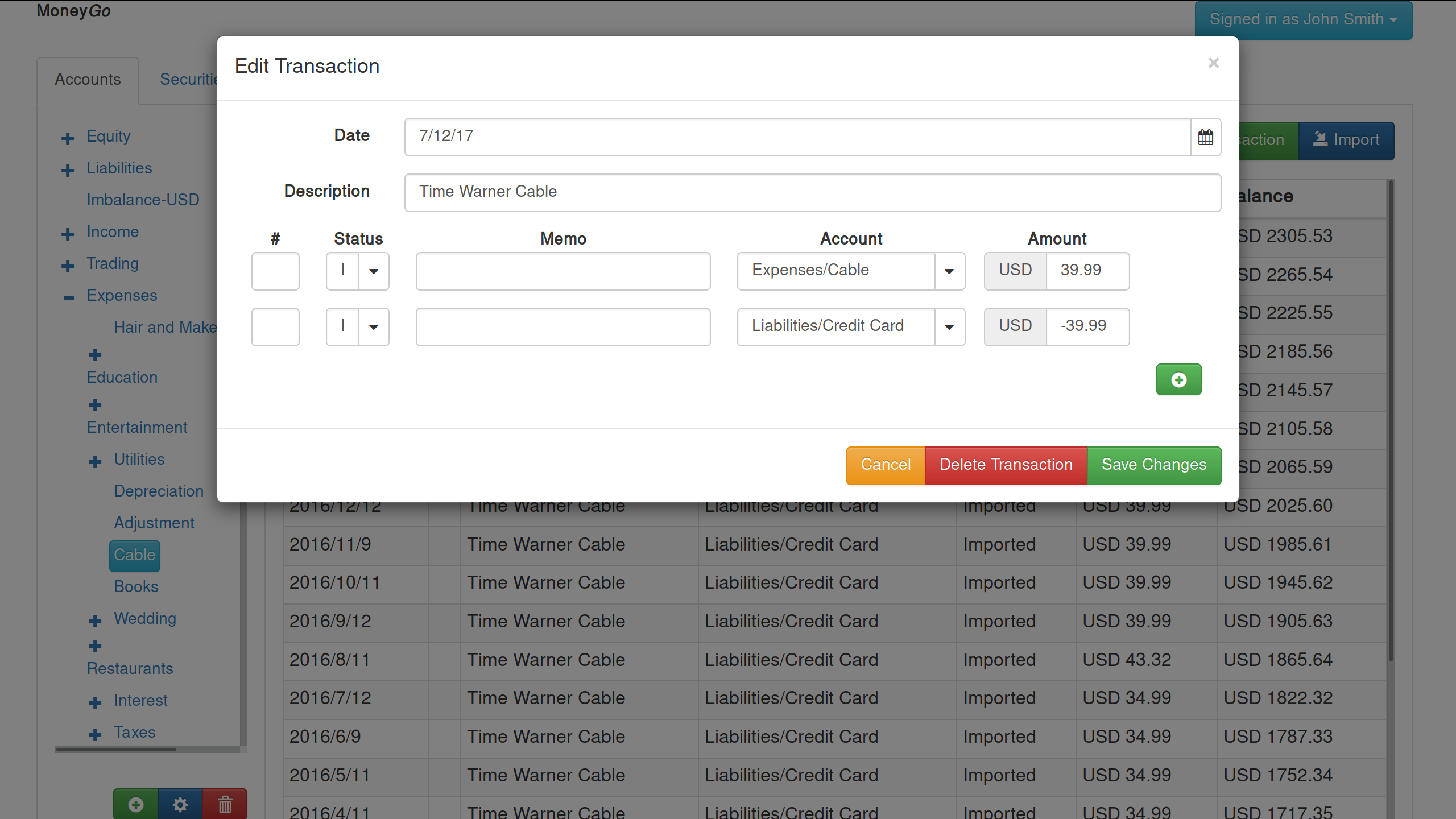Click the green add split button

(1178, 379)
